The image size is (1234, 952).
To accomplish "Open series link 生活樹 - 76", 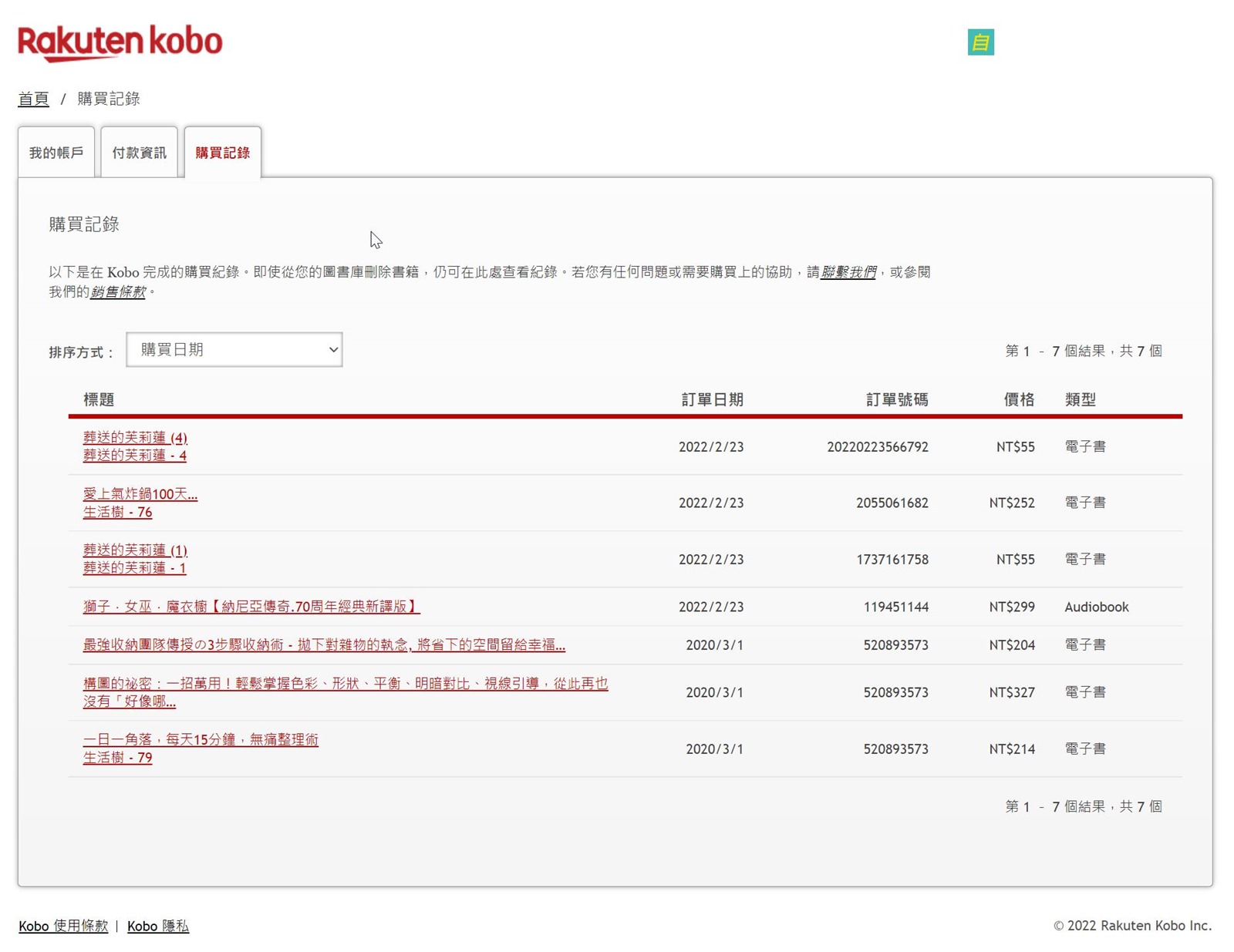I will (117, 512).
